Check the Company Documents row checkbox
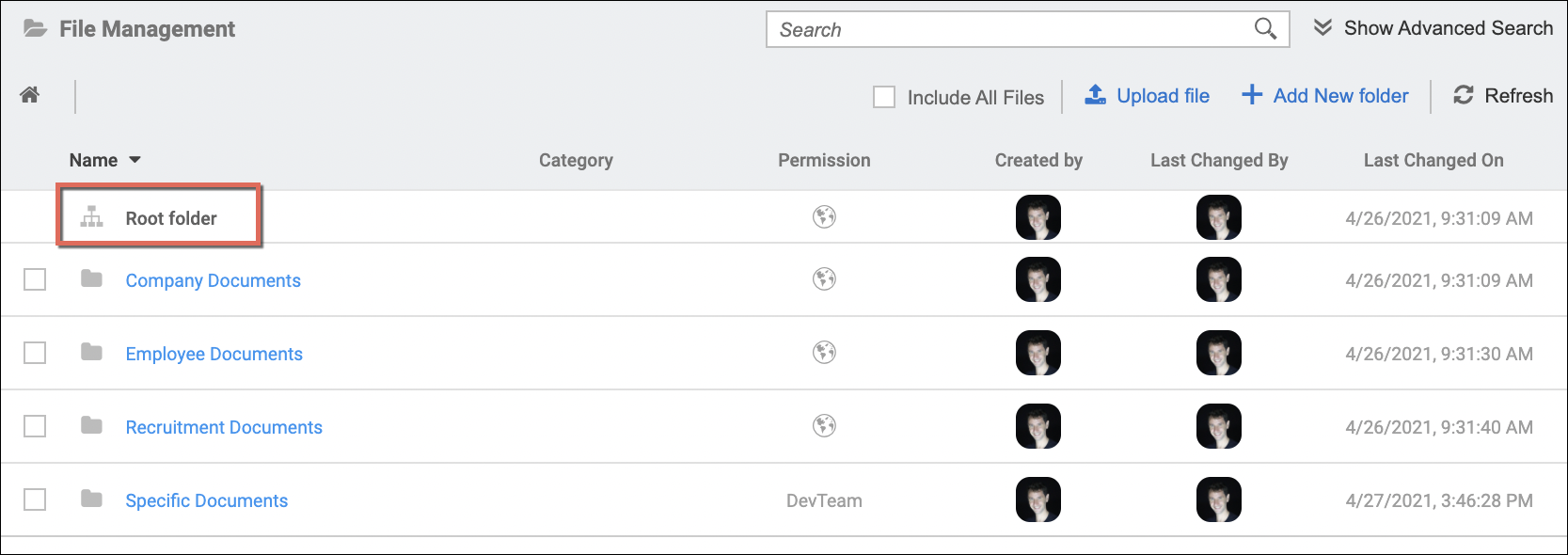The width and height of the screenshot is (1568, 555). click(35, 279)
